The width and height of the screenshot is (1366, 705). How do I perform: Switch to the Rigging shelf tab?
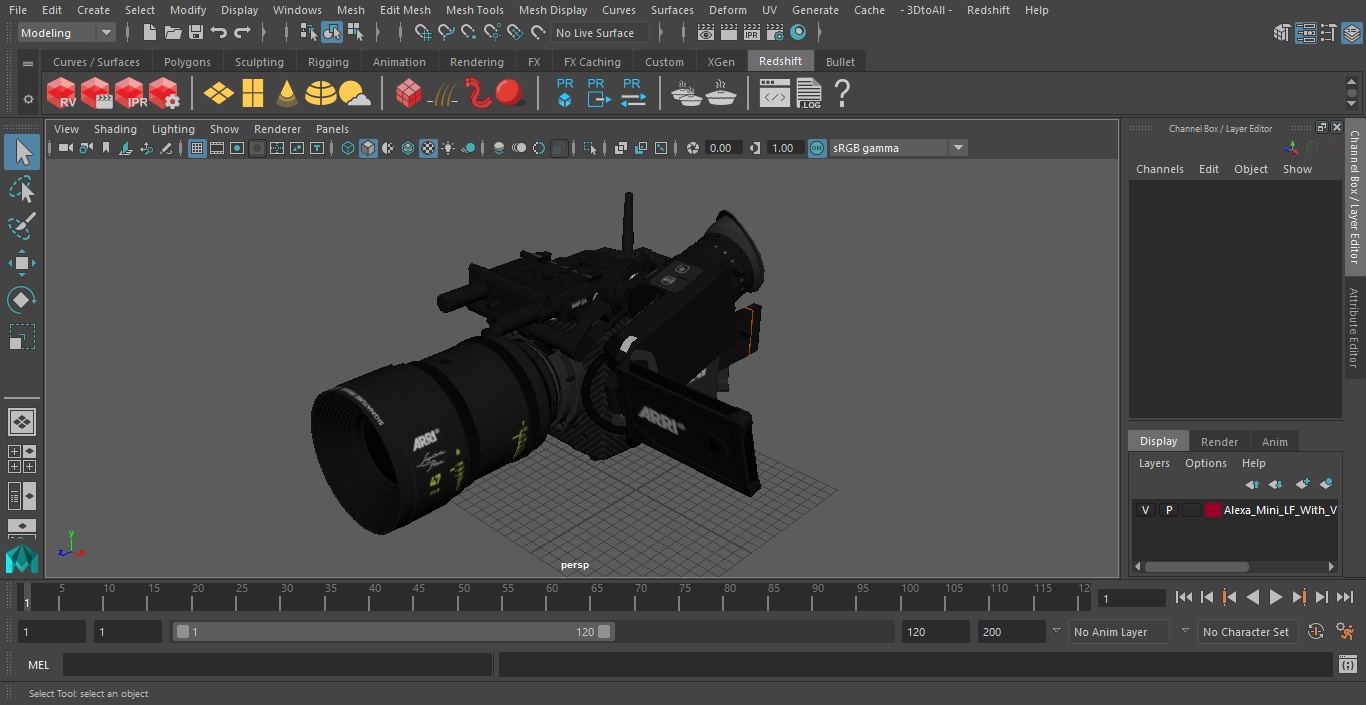(x=328, y=62)
